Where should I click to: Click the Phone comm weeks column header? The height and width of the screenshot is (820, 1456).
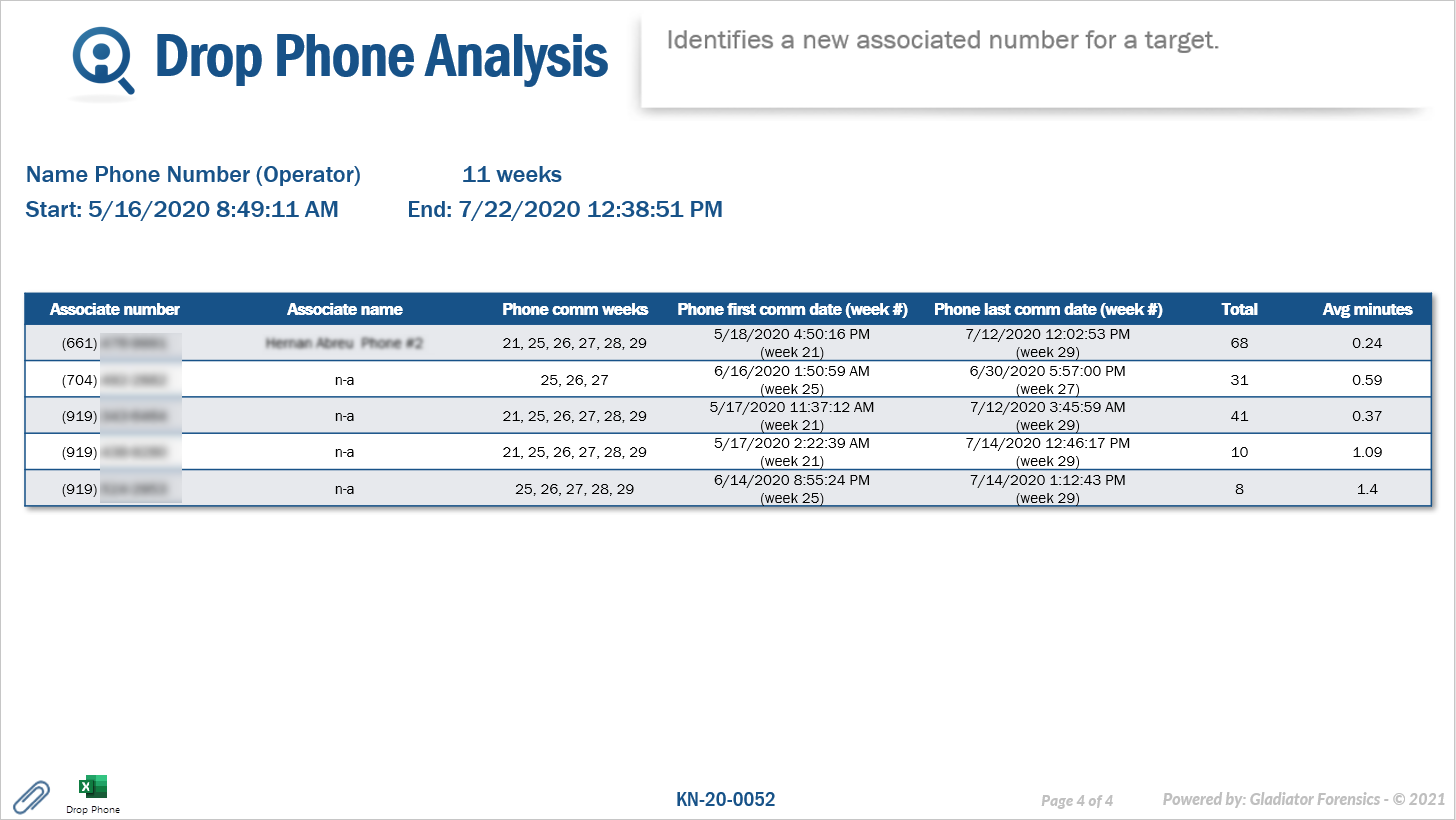tap(575, 309)
